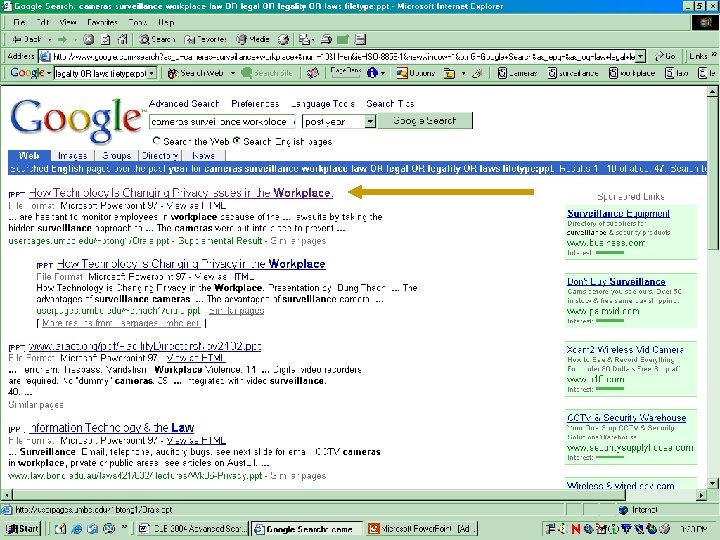Open the History toolbar icon
This screenshot has height=540, width=720.
(283, 39)
